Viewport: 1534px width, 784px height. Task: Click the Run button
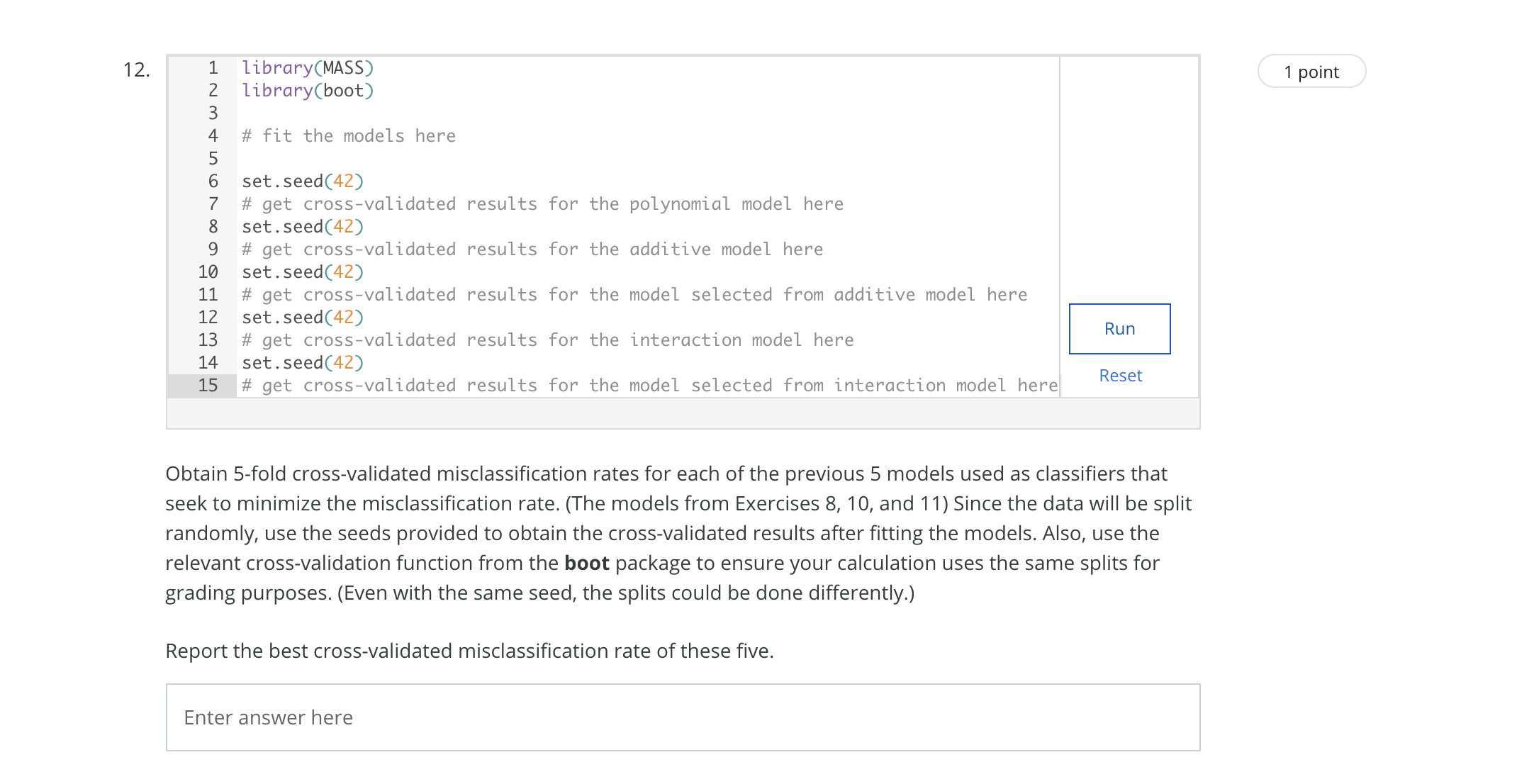coord(1119,329)
